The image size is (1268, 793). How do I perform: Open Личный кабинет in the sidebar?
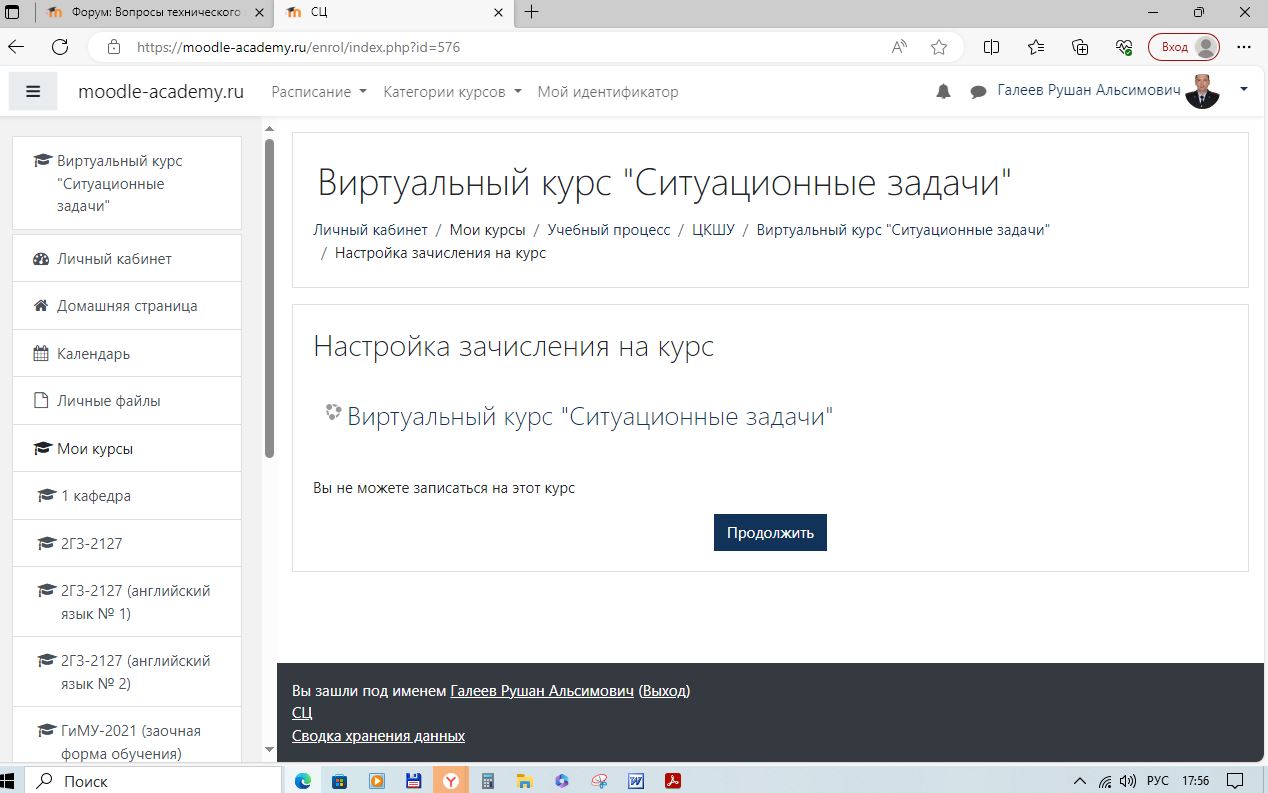[x=114, y=259]
